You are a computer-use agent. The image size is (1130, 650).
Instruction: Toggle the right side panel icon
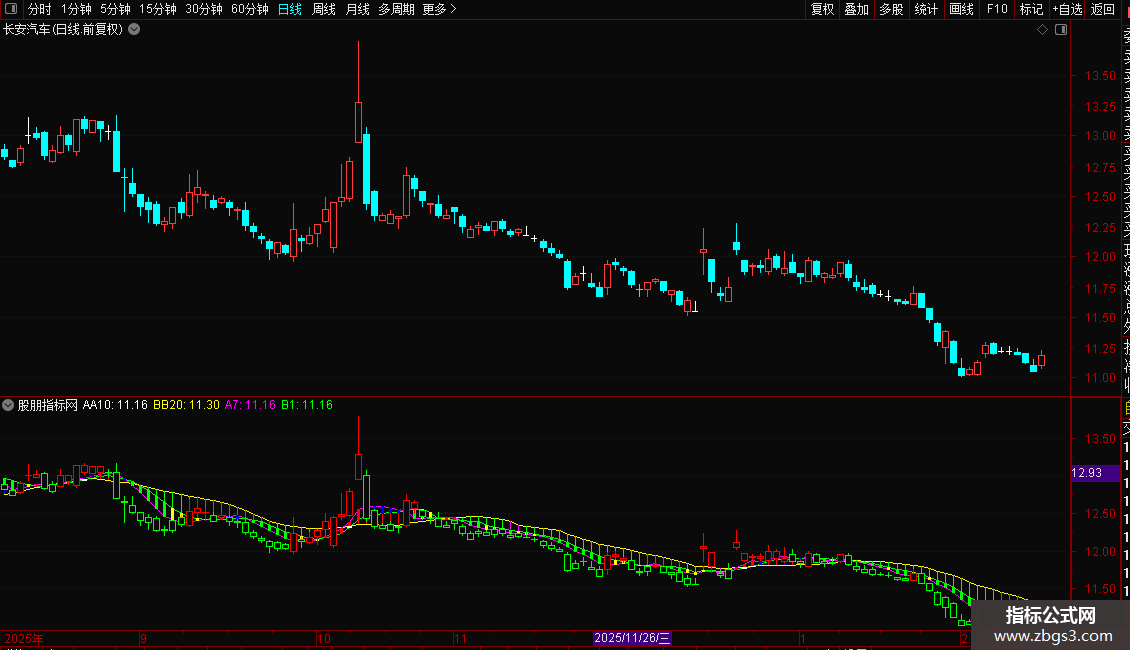pyautogui.click(x=1061, y=30)
